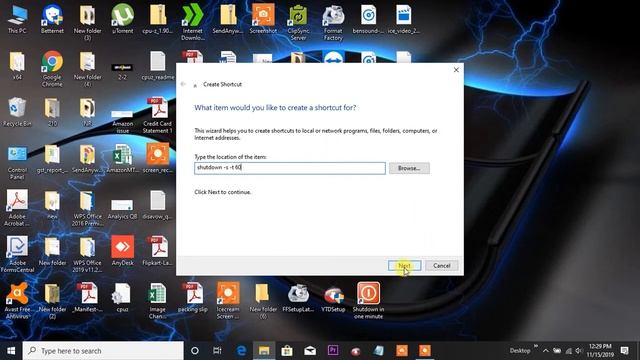Viewport: 640px width, 360px height.
Task: Select SendAnywhere folder in top row
Action: pyautogui.click(x=228, y=20)
